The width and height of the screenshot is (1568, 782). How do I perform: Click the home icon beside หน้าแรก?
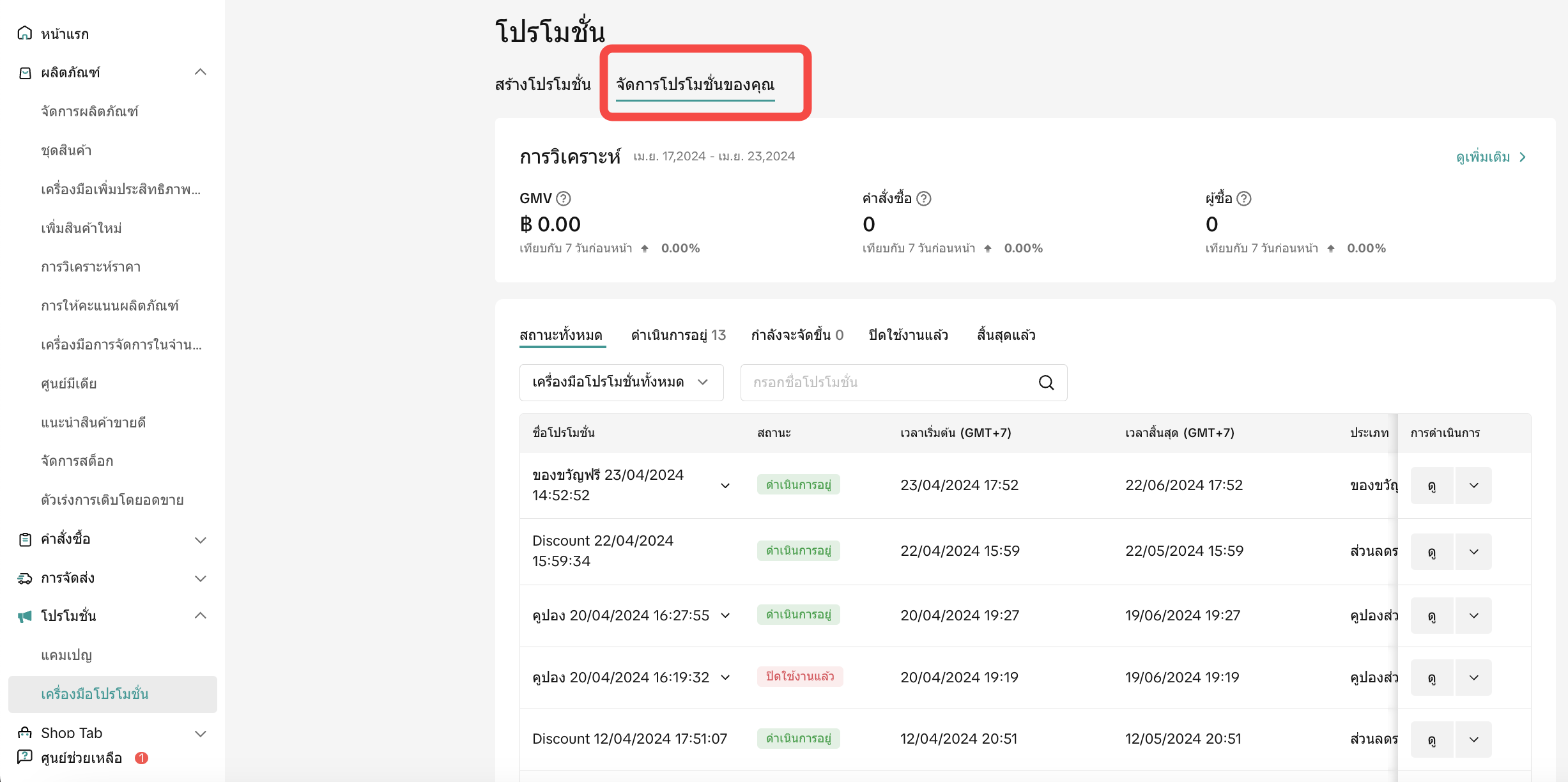(x=24, y=33)
